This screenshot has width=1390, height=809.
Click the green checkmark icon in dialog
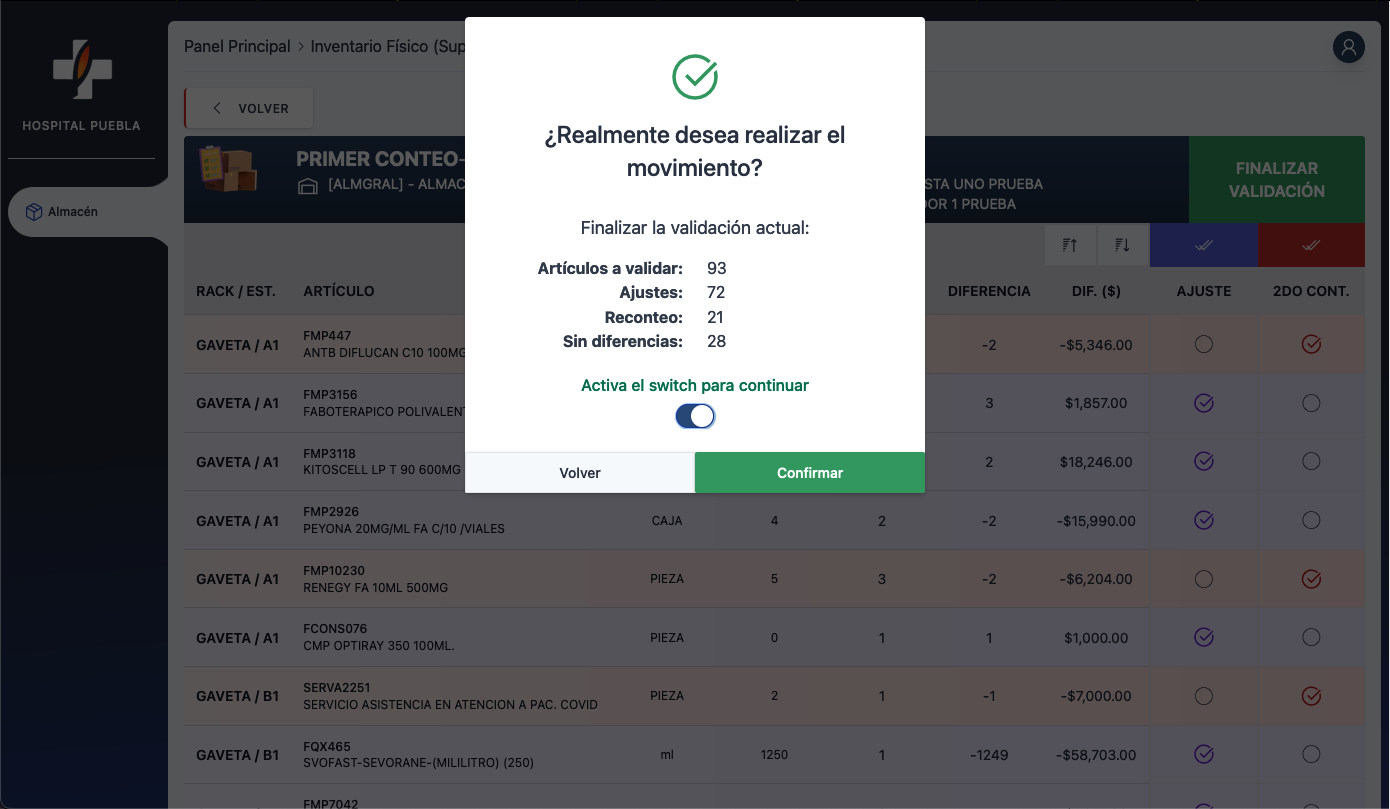click(x=695, y=77)
